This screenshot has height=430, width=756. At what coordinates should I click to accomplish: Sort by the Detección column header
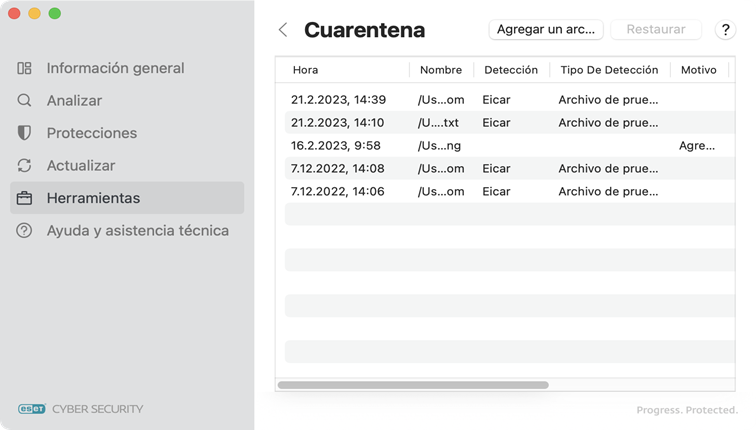[510, 70]
